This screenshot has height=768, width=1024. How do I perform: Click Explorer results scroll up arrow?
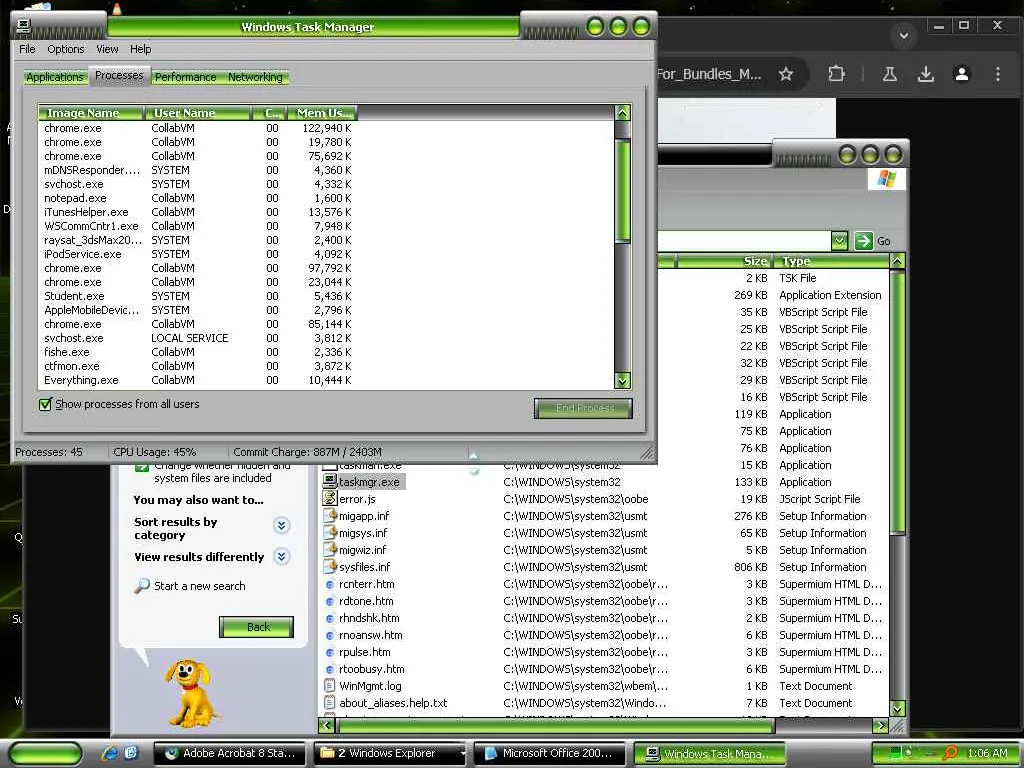(897, 261)
